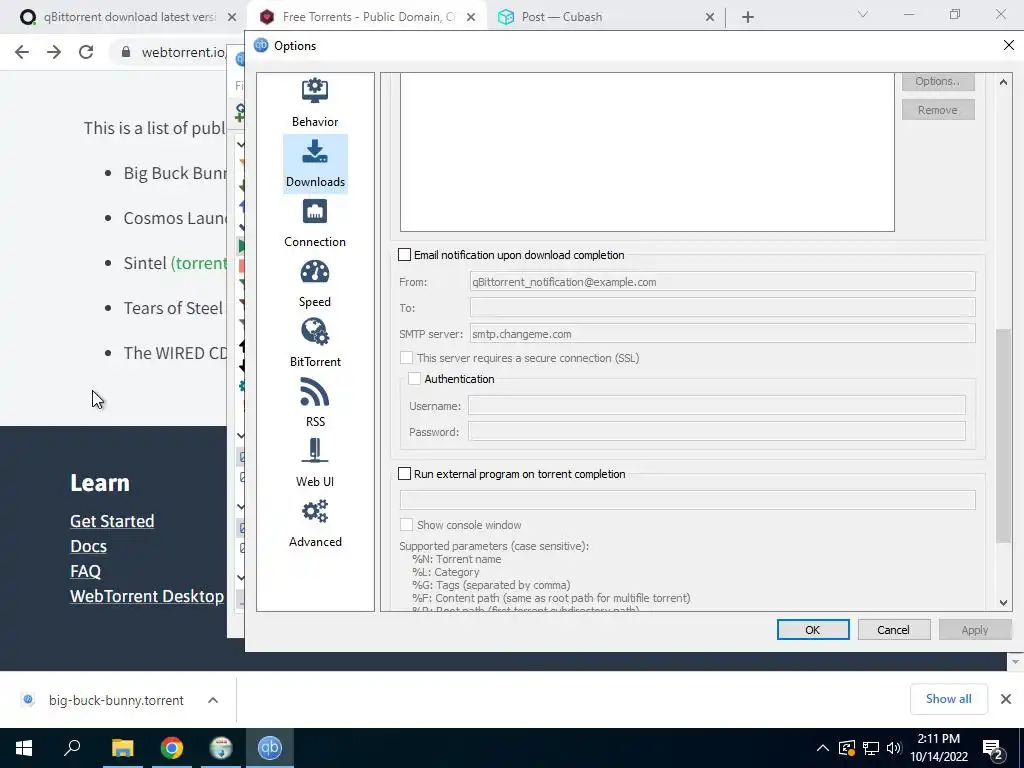
Task: Click the network tray icon
Action: click(871, 748)
